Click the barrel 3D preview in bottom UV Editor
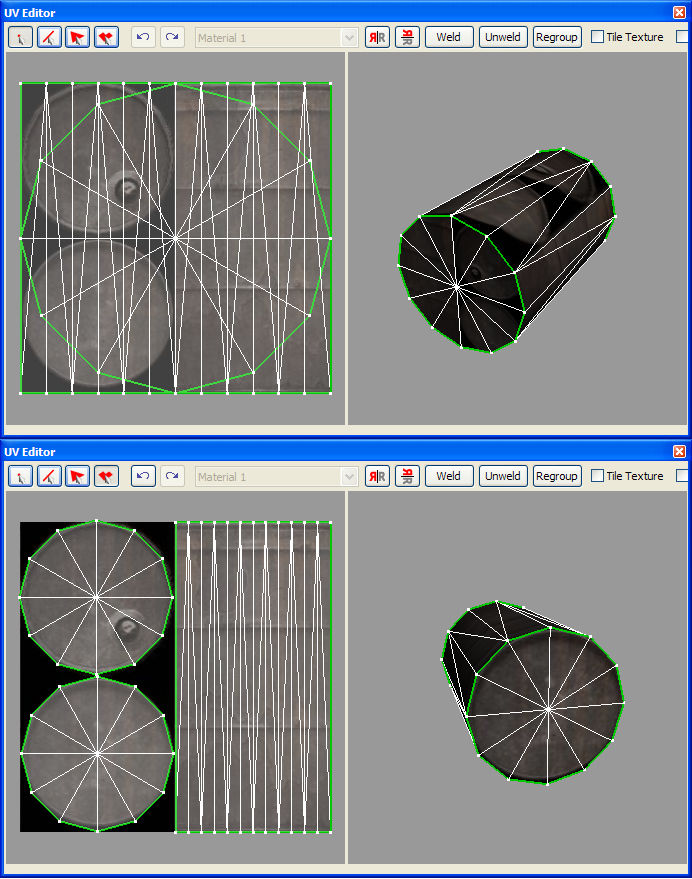This screenshot has height=879, width=692. tap(533, 693)
